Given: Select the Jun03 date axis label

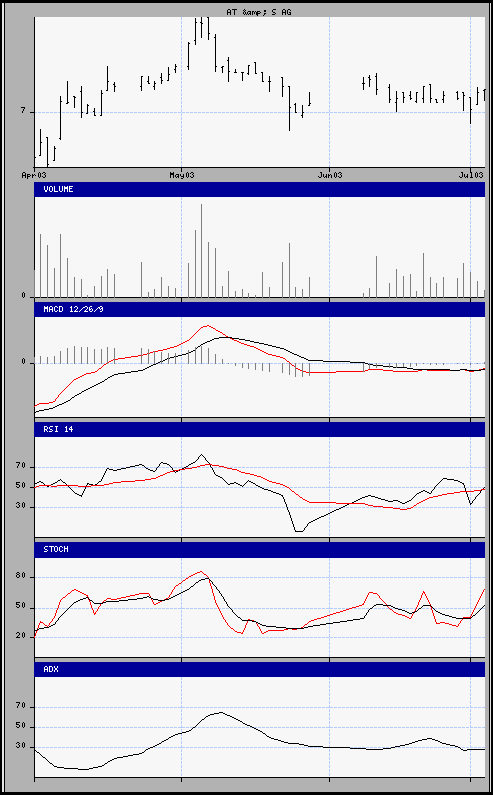Looking at the screenshot, I should (x=330, y=175).
